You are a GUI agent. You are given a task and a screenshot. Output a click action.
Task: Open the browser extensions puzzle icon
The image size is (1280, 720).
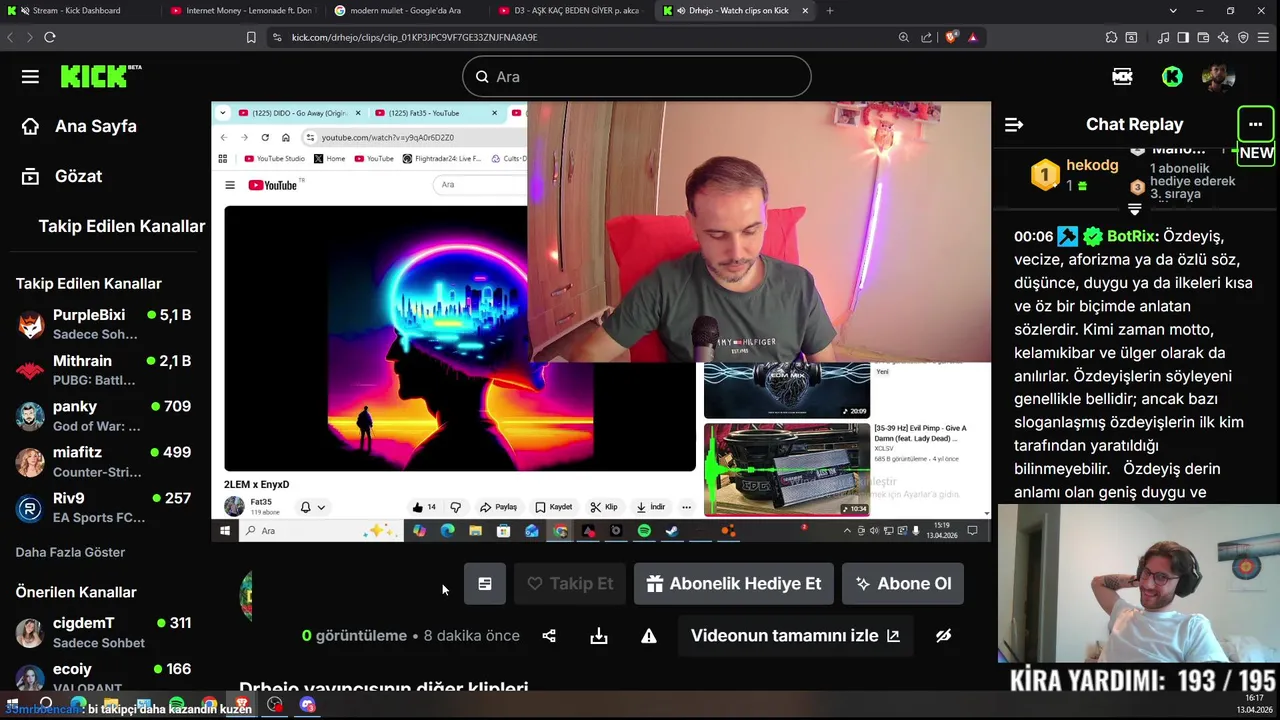pyautogui.click(x=1111, y=37)
